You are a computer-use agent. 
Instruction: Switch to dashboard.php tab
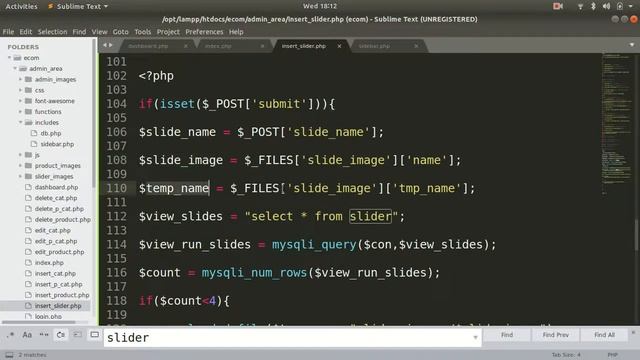point(149,46)
